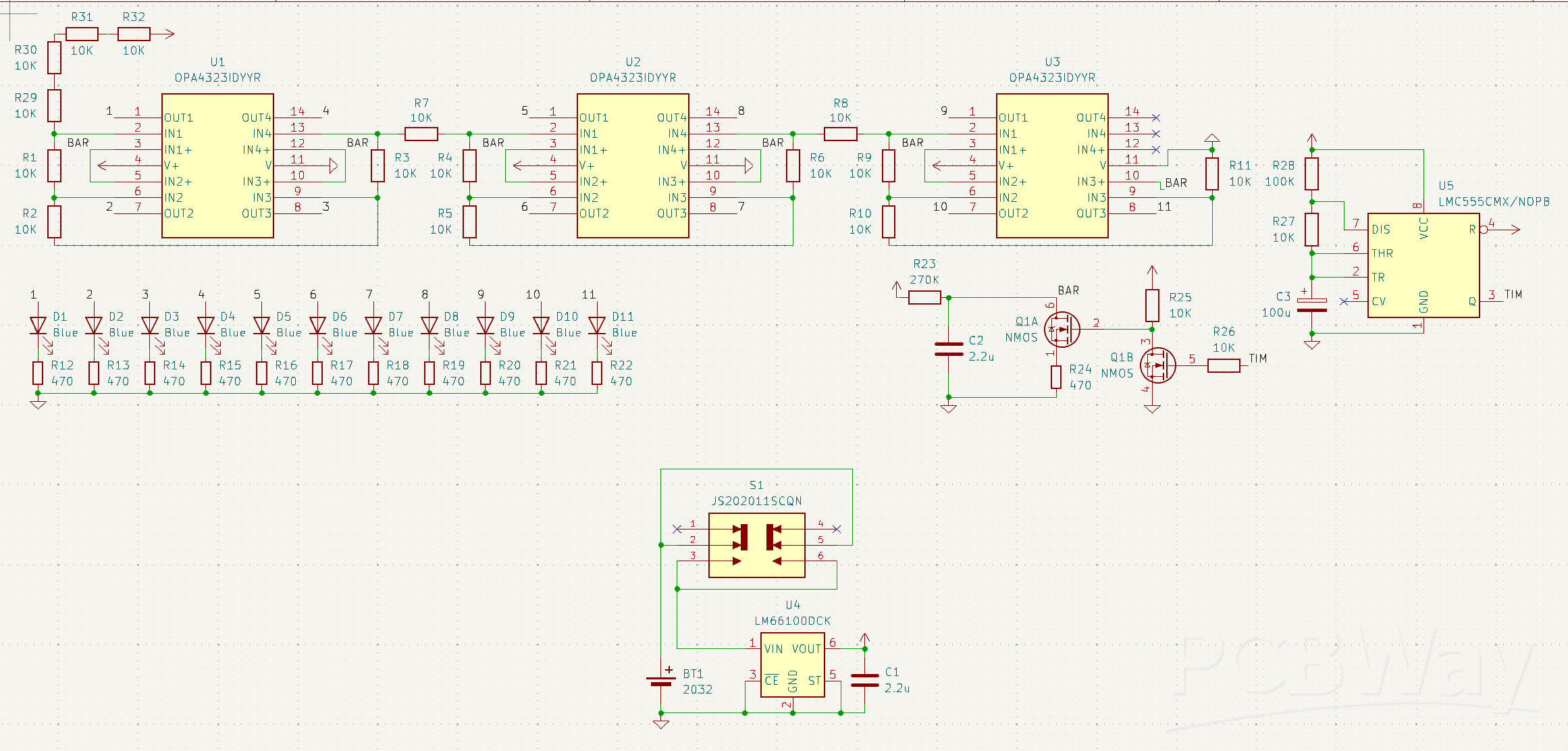Click capacitor C2 symbol near R23

coord(948,348)
